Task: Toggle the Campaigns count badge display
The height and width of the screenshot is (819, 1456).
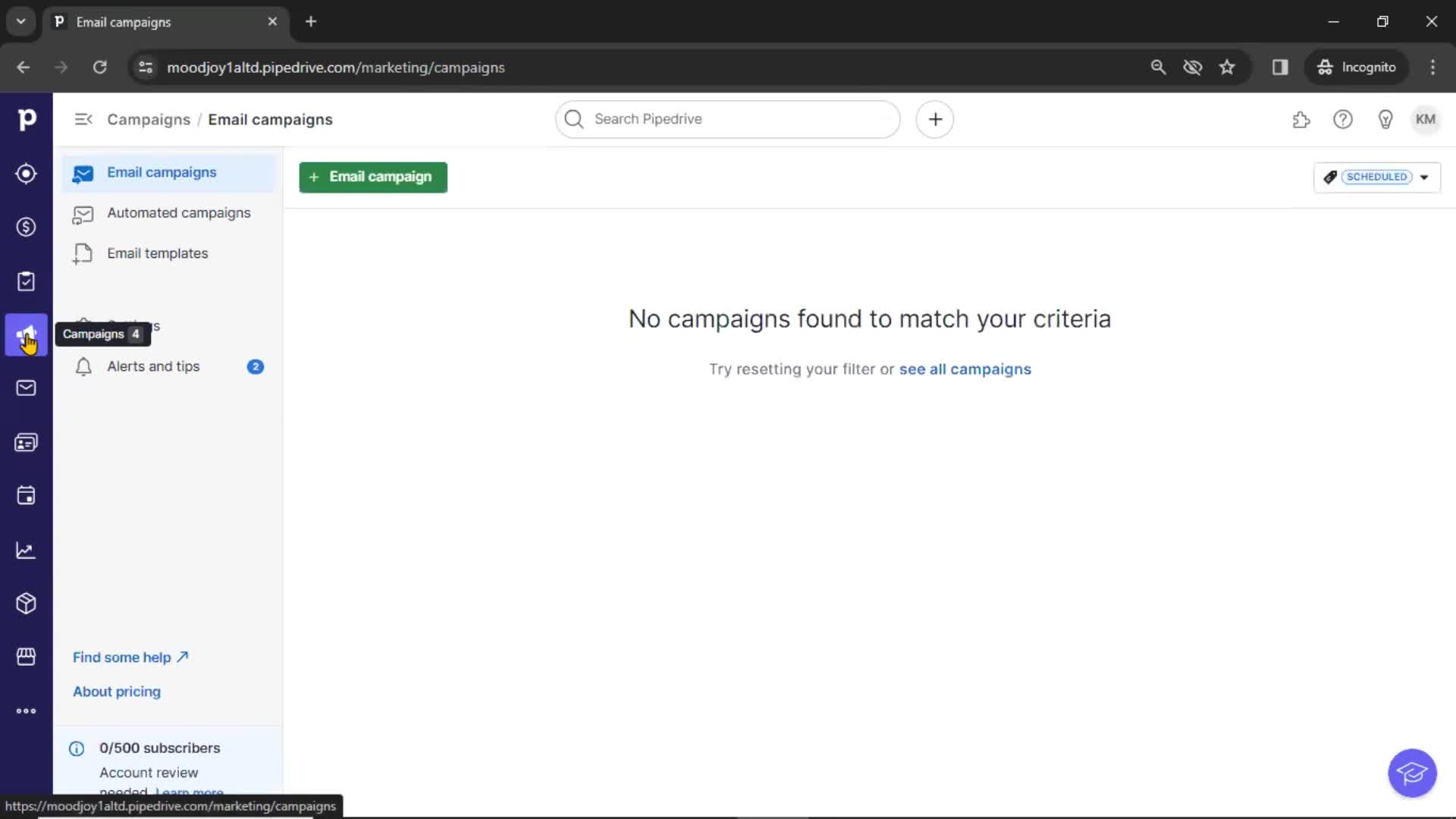Action: click(x=135, y=333)
